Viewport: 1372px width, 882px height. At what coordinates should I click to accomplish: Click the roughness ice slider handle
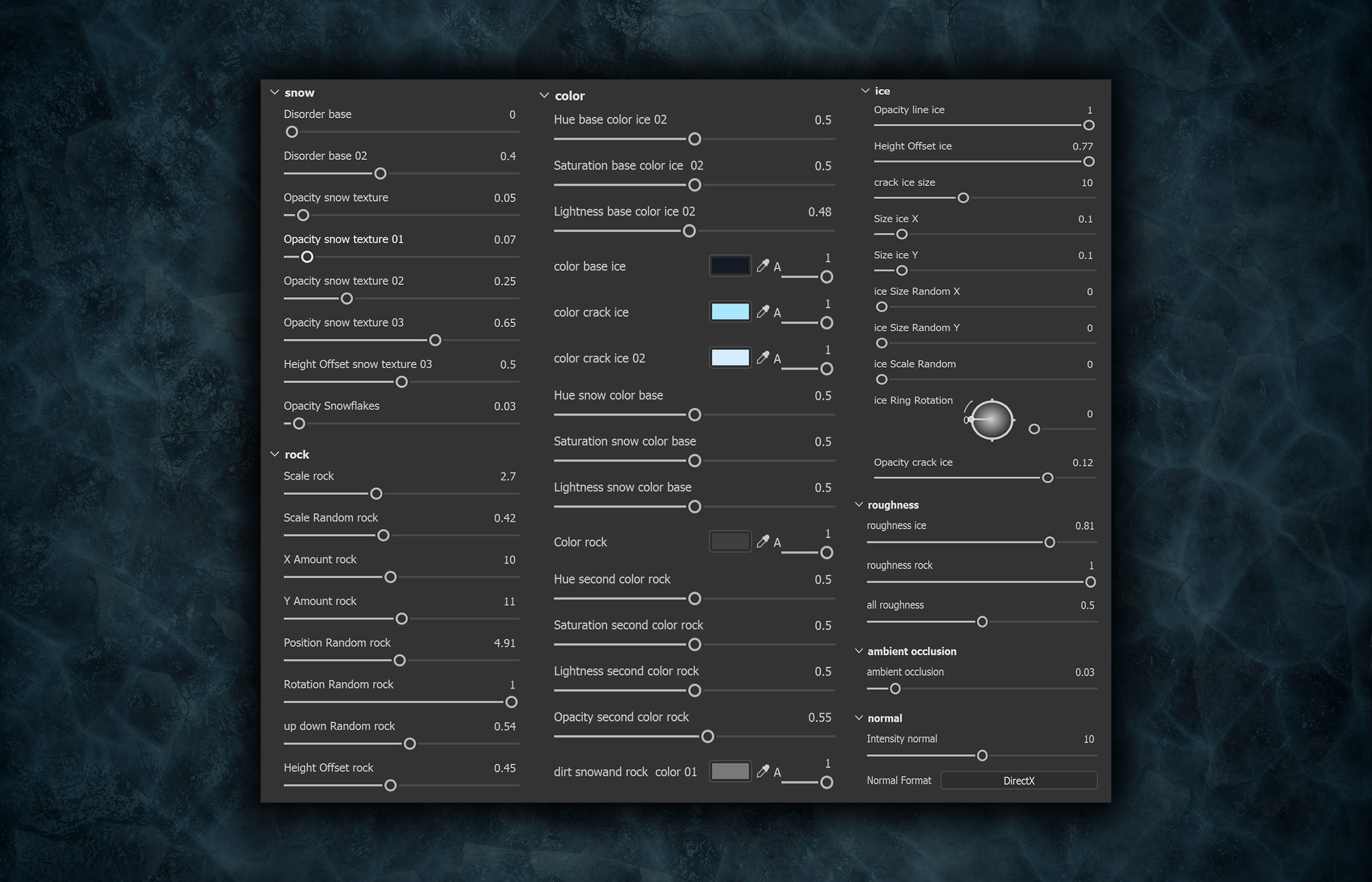point(1049,542)
